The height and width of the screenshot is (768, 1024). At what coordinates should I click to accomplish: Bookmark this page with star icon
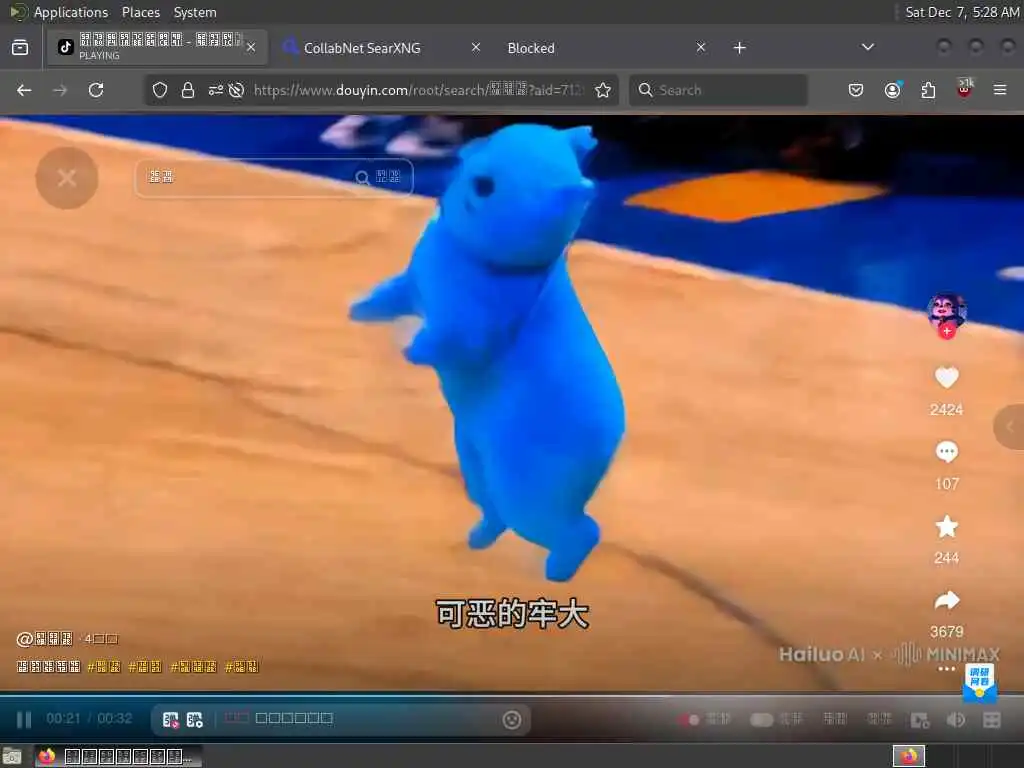[603, 90]
